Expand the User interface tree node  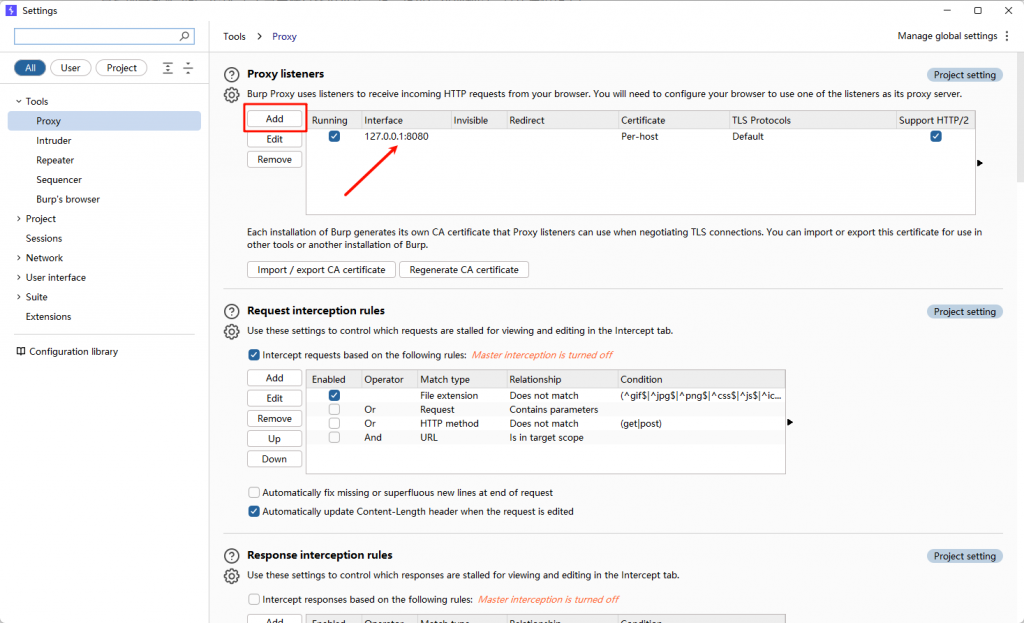pos(18,278)
